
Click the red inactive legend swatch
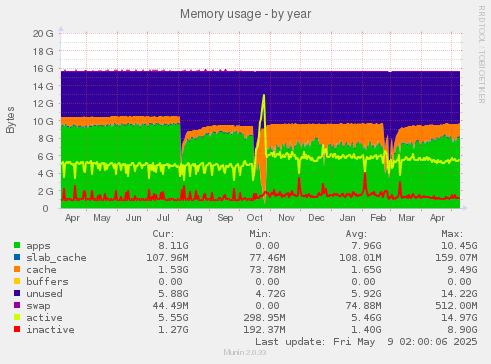click(x=17, y=329)
